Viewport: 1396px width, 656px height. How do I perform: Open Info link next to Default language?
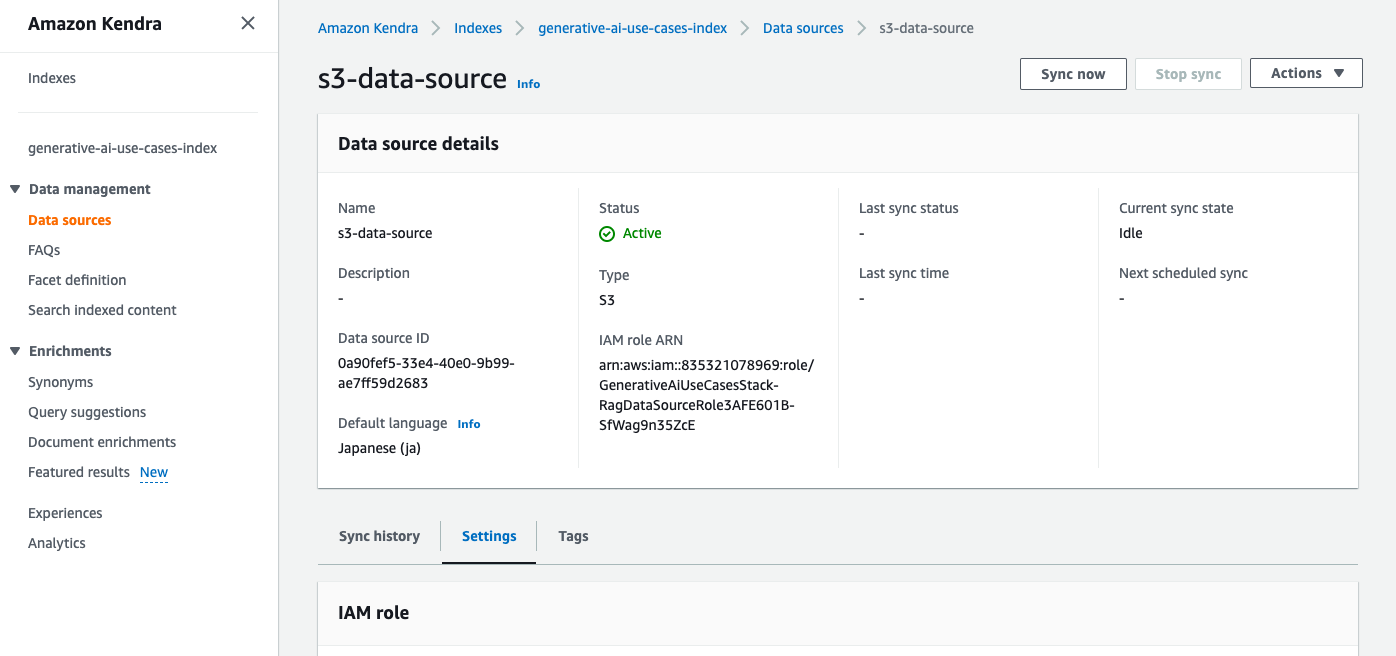468,424
